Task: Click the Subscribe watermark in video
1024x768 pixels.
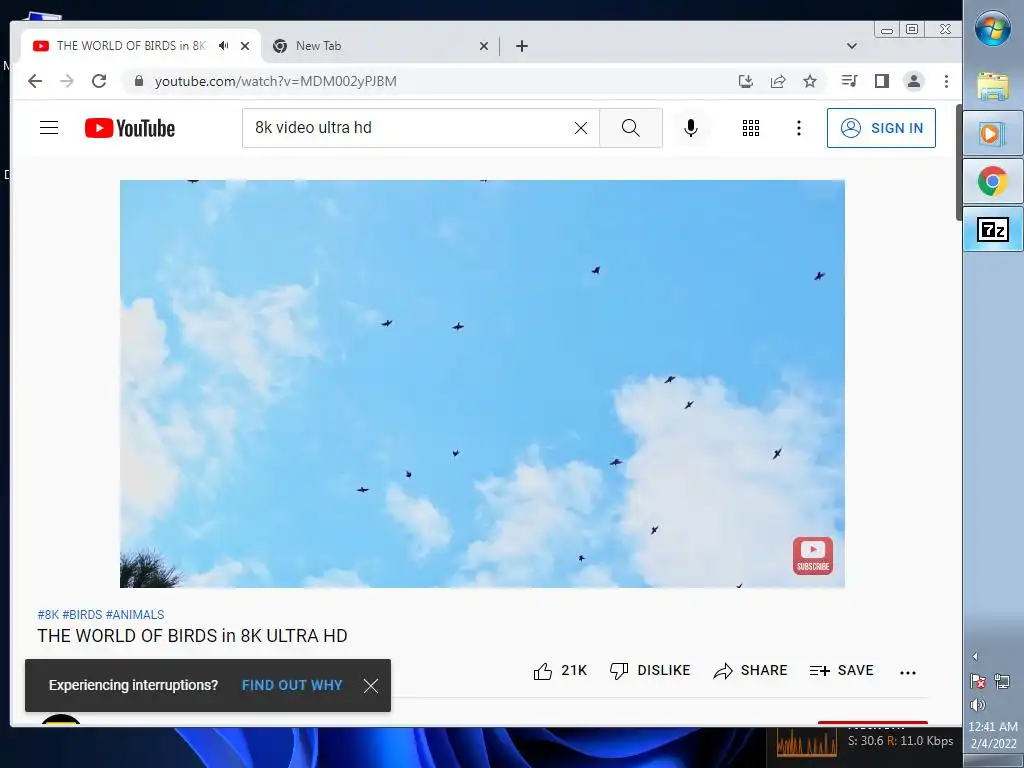Action: pos(812,556)
